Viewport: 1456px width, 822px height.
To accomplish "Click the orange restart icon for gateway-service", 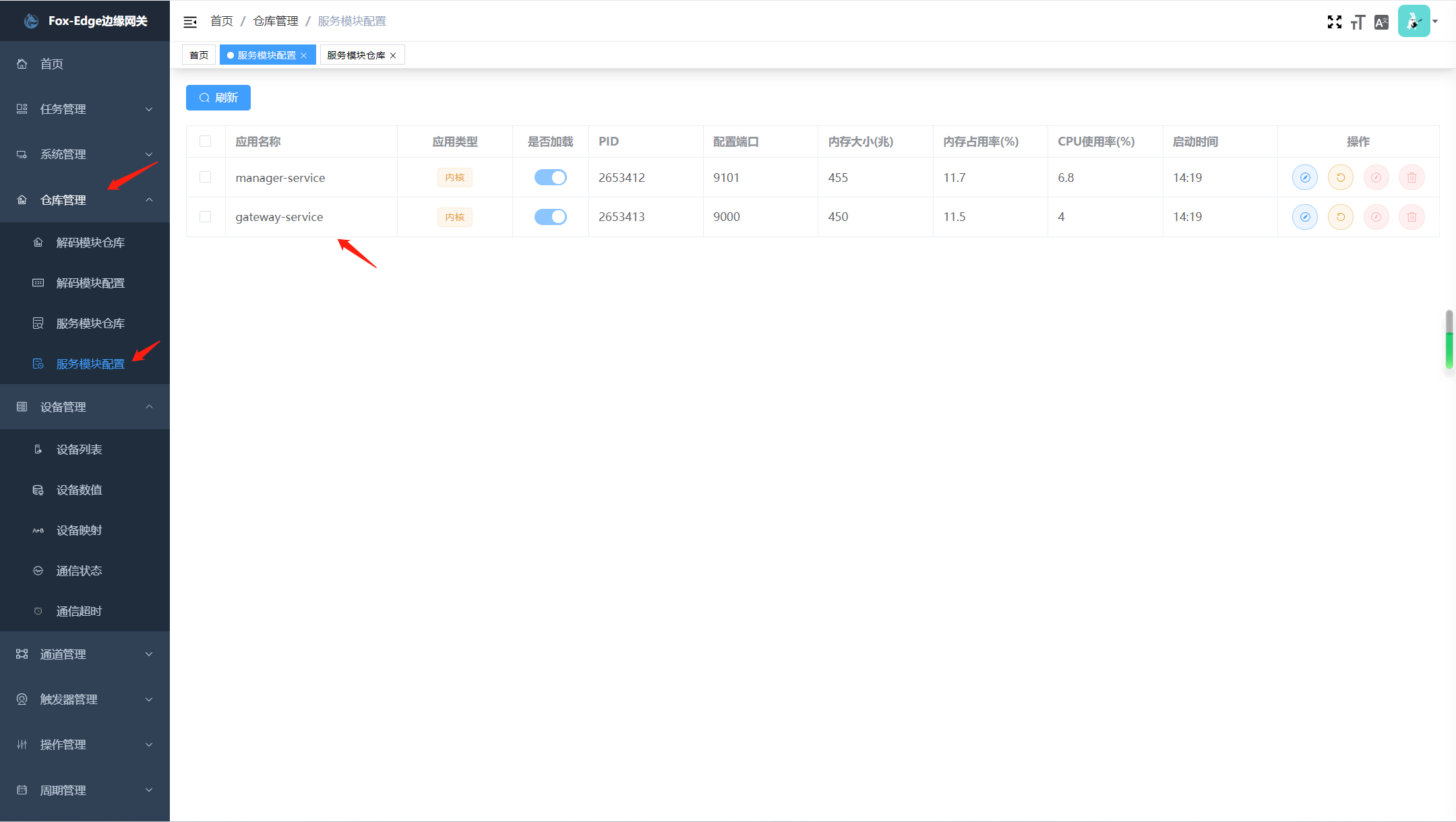I will pos(1341,217).
